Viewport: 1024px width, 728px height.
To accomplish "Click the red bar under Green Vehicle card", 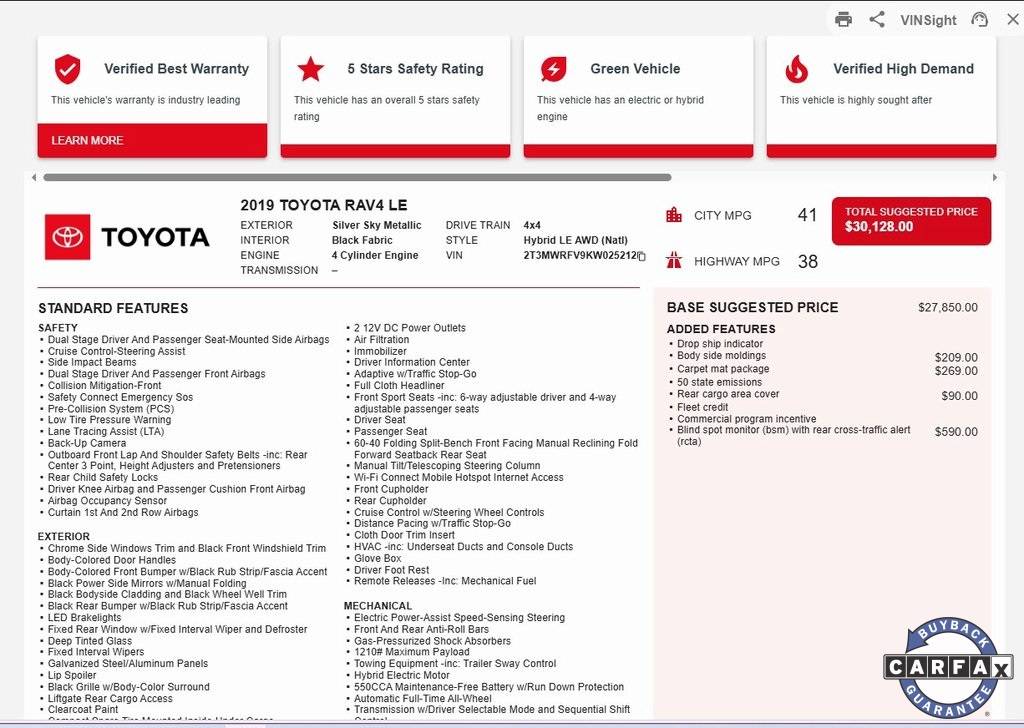I will 638,151.
